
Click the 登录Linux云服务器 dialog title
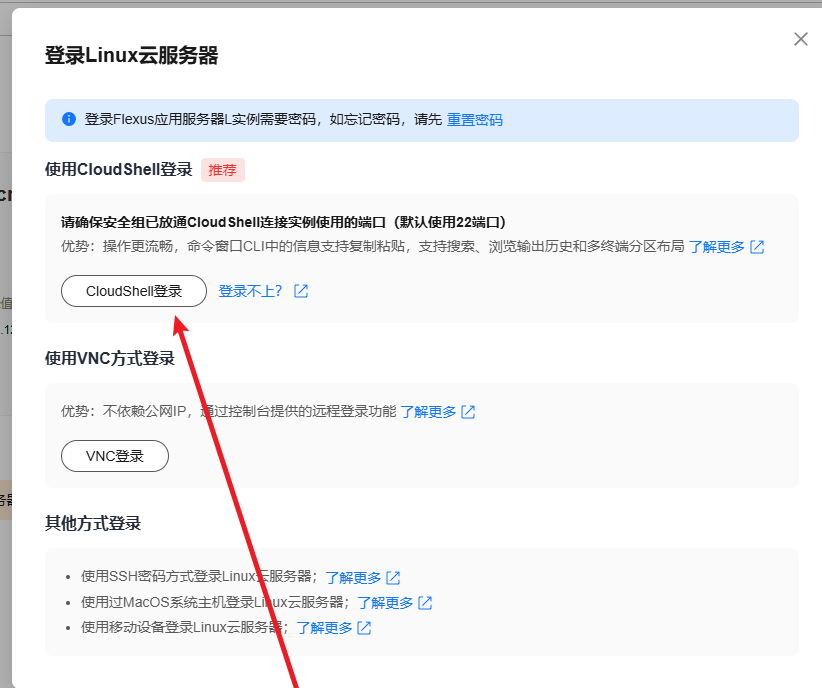click(x=132, y=55)
